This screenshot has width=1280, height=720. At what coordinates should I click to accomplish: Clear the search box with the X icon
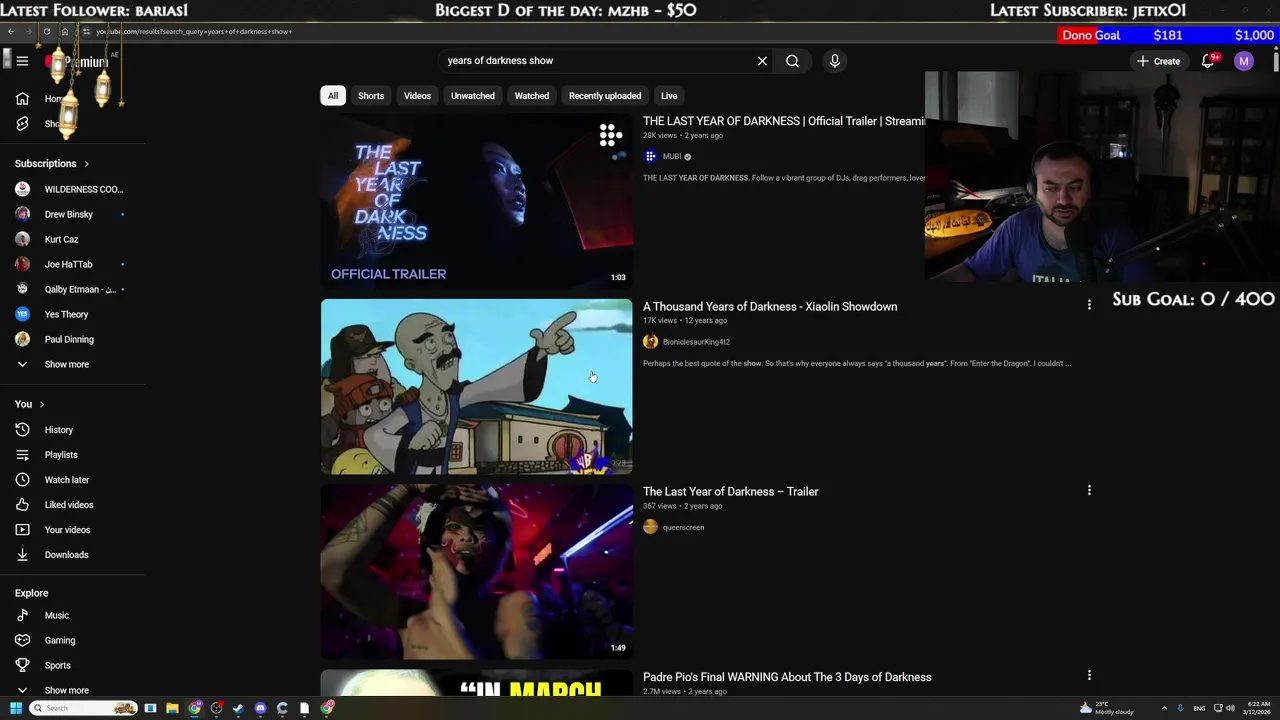[762, 61]
